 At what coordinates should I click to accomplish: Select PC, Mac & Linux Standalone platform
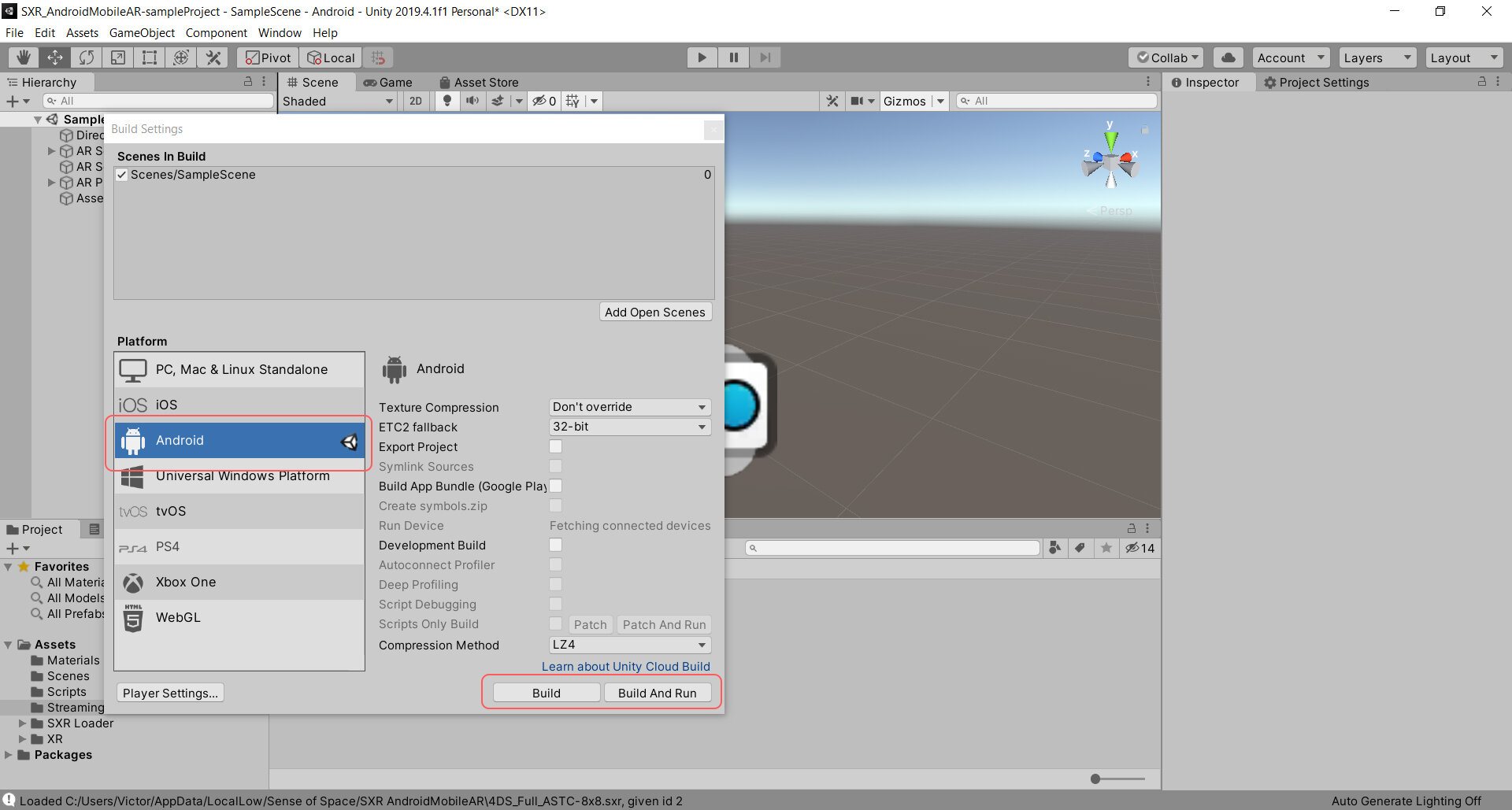click(239, 369)
